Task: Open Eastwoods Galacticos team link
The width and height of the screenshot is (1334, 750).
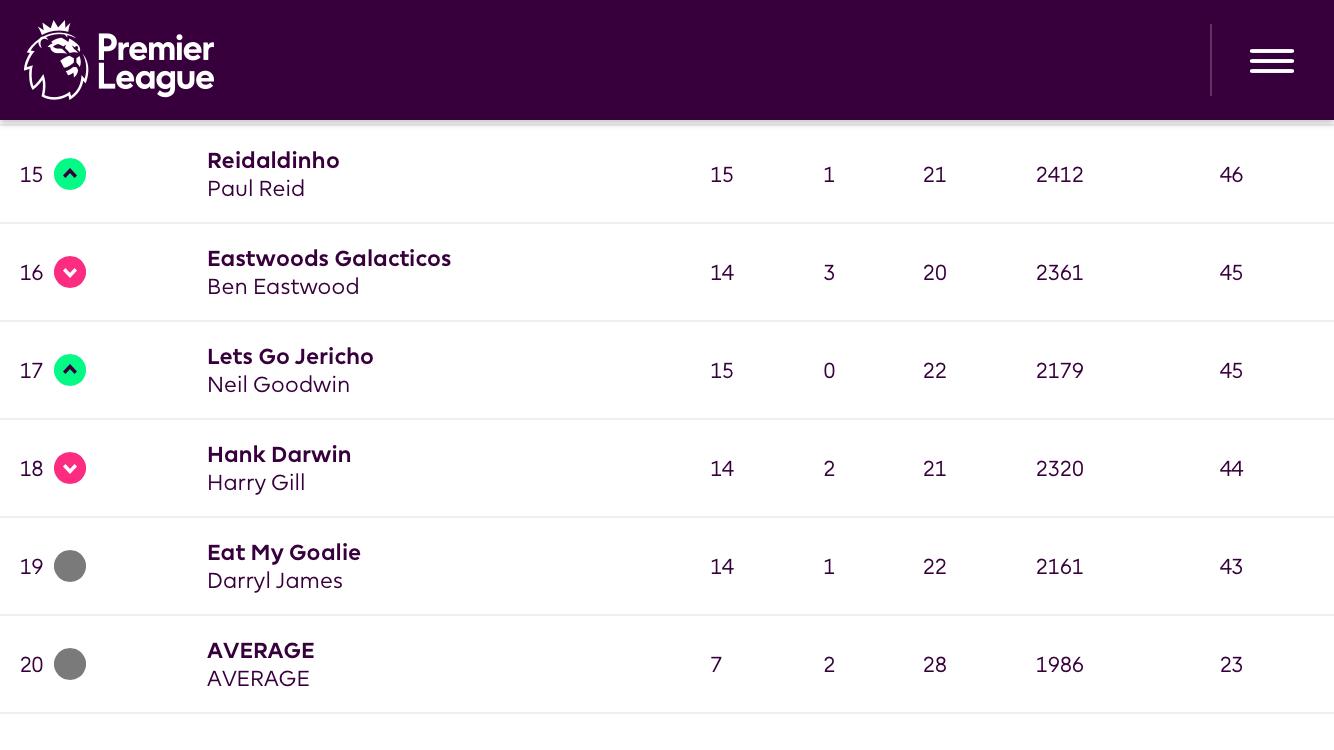Action: point(329,258)
